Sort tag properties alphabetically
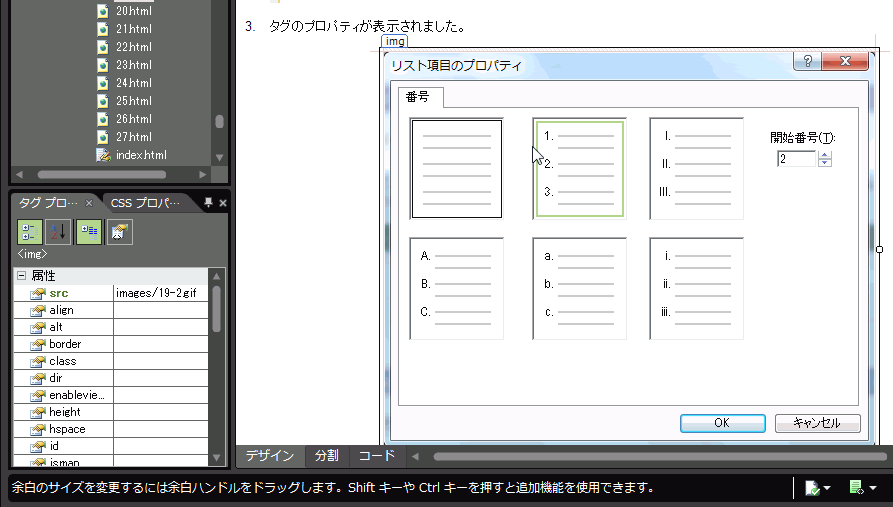 tap(59, 232)
